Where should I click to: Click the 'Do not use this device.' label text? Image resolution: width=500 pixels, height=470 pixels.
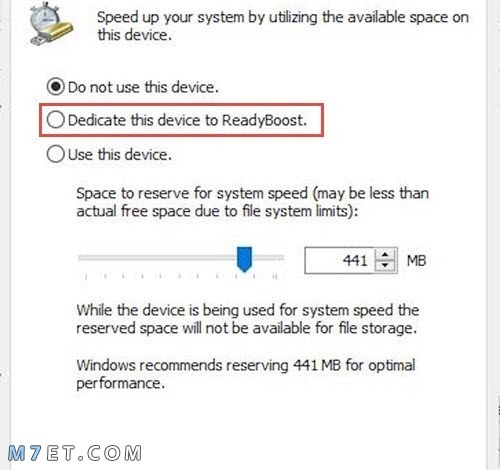coord(143,87)
